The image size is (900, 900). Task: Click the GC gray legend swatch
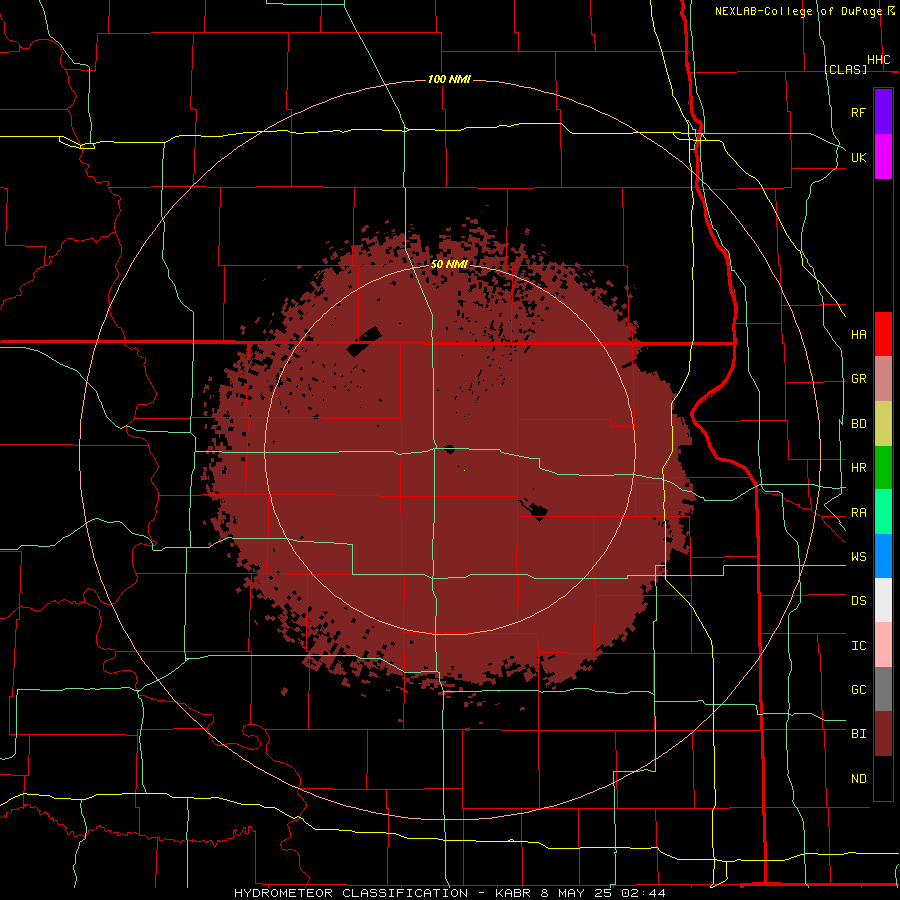(883, 689)
